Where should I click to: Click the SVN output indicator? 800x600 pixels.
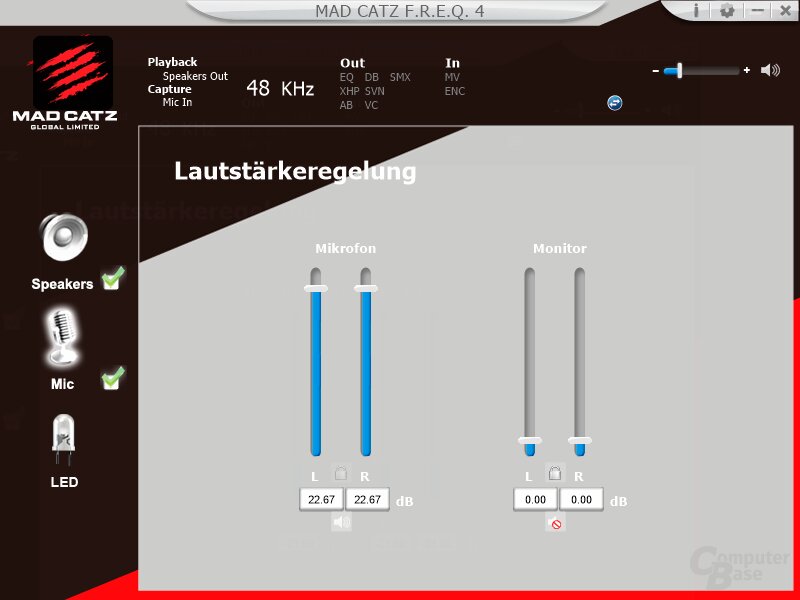[374, 91]
